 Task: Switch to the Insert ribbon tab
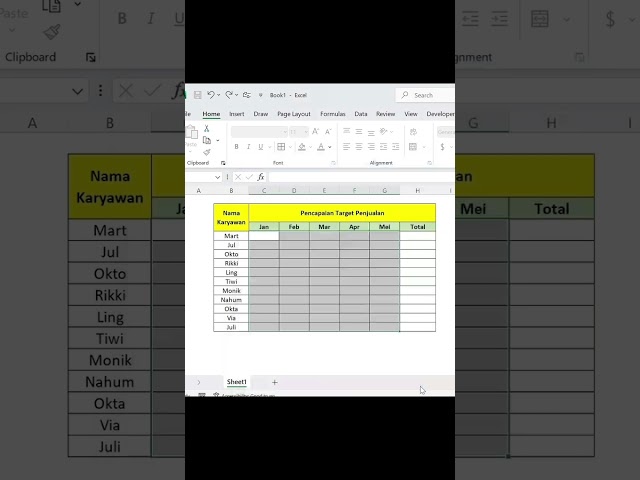click(x=237, y=114)
